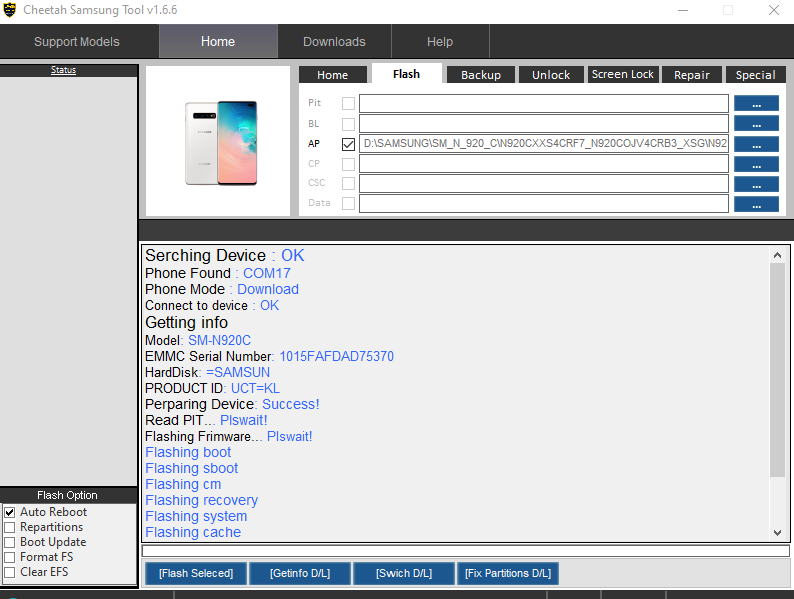
Task: Enable the Pit checkbox
Action: (x=348, y=103)
